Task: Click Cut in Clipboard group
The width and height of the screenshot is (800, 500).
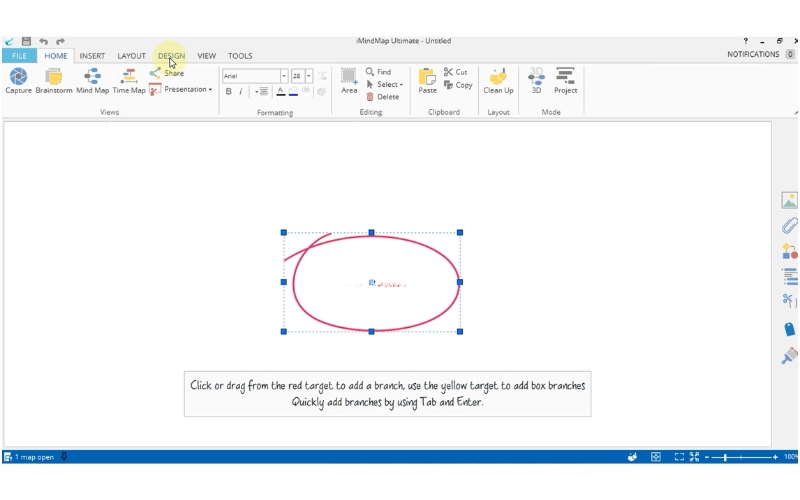Action: (456, 72)
